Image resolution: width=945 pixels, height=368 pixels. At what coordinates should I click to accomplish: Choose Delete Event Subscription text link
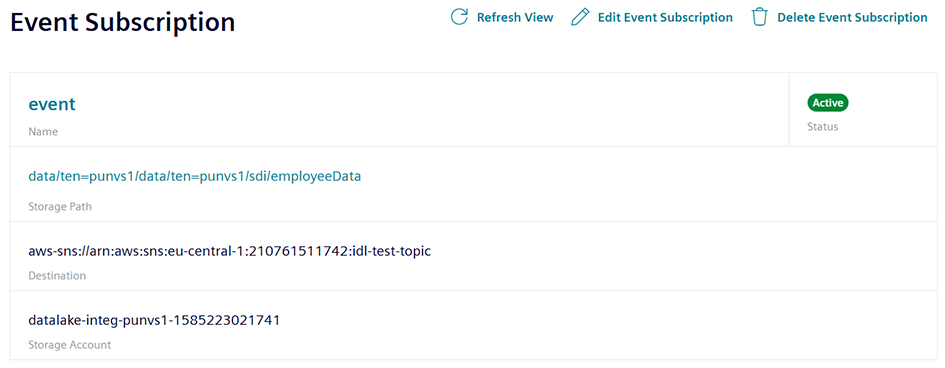coord(852,17)
